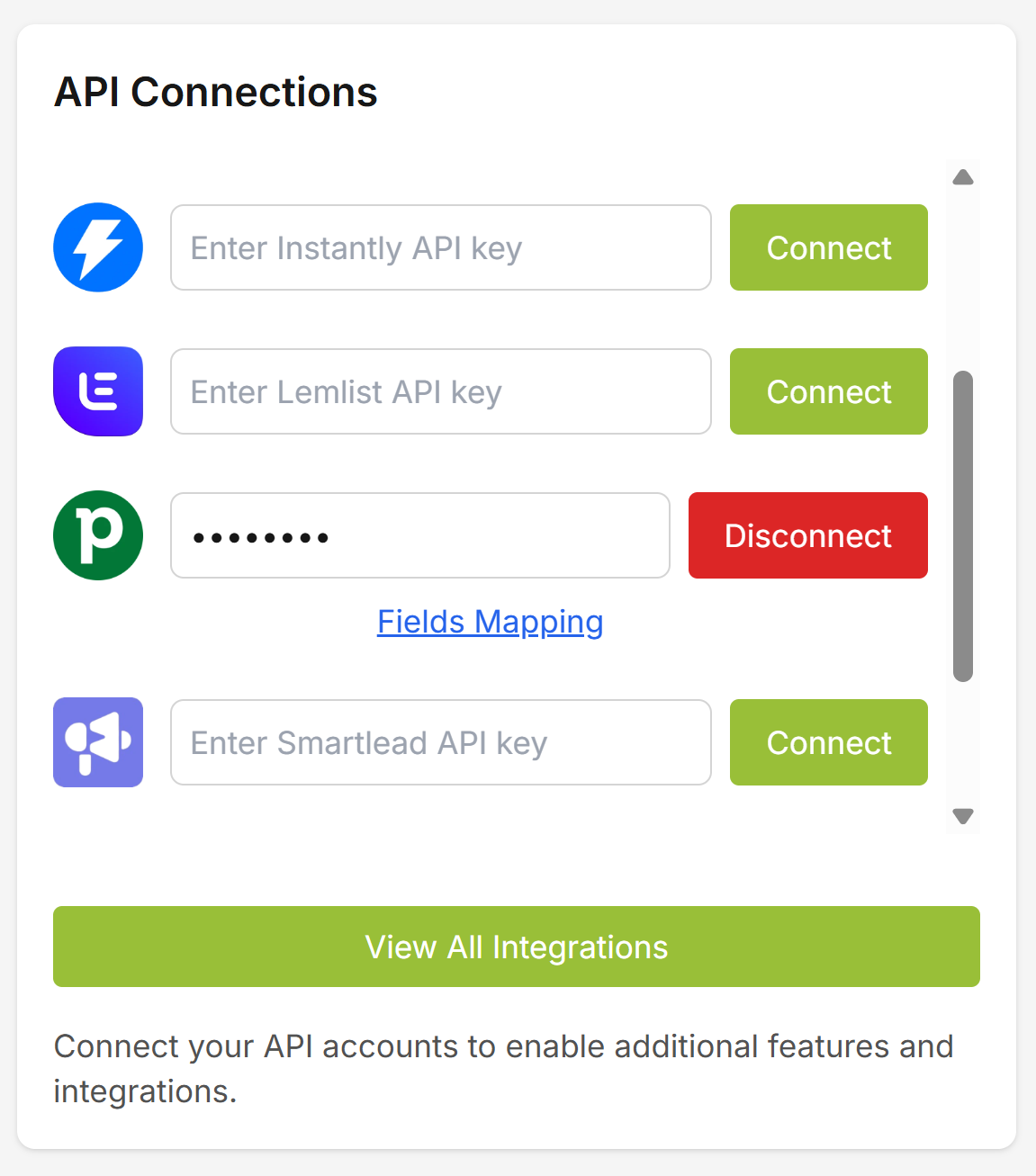
Task: Connect the Smartlead integration
Action: pos(828,742)
